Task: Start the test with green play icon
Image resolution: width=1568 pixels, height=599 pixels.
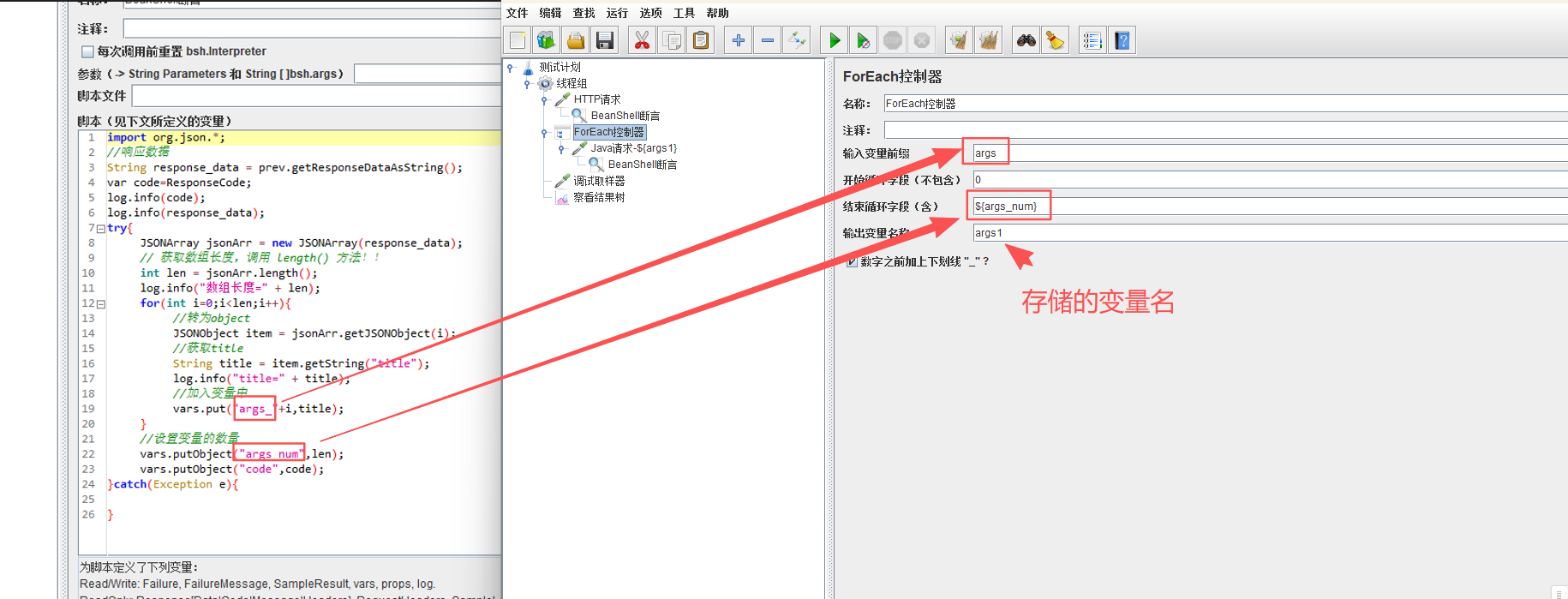Action: pos(834,40)
